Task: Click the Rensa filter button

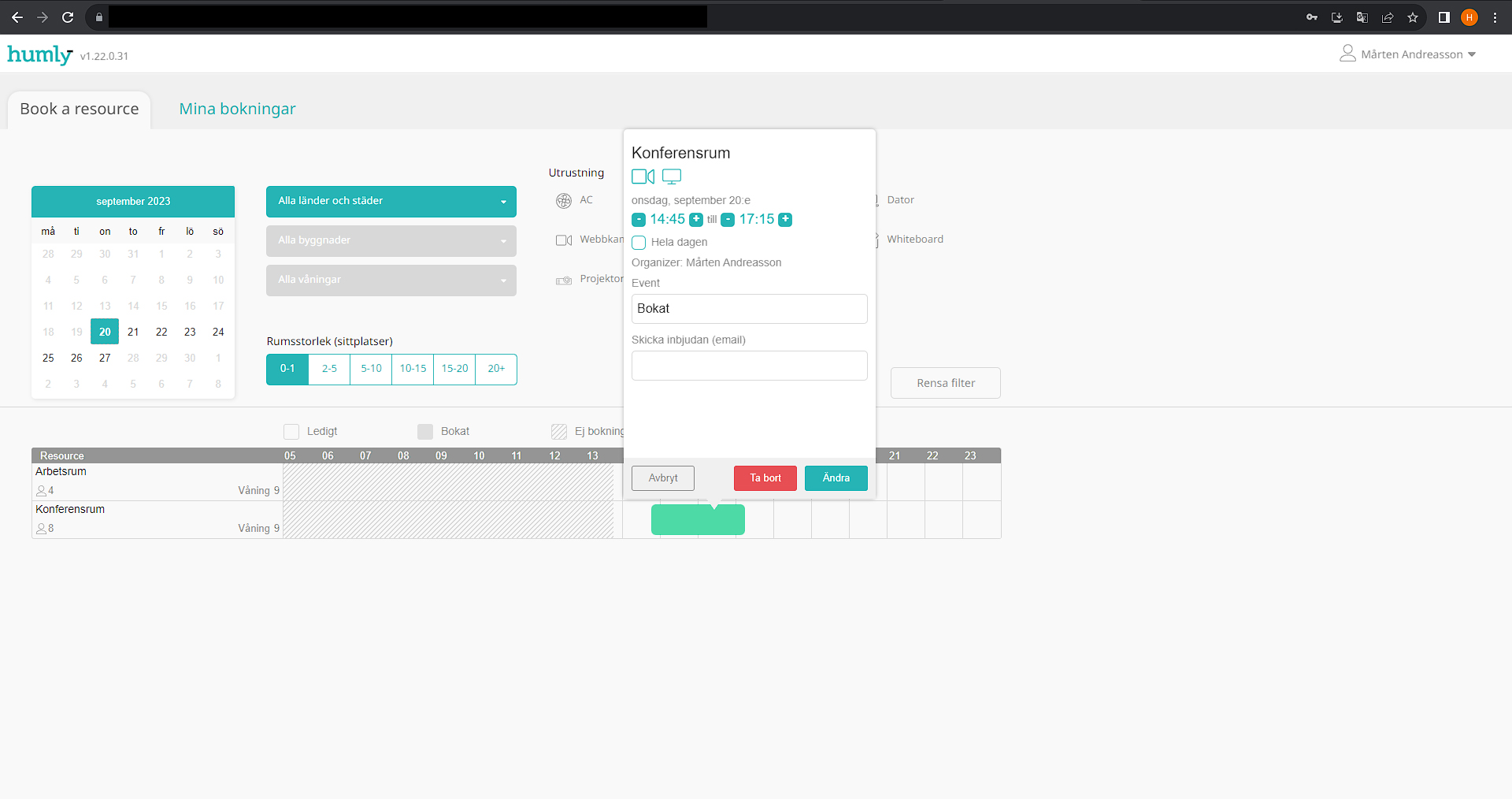Action: [946, 383]
